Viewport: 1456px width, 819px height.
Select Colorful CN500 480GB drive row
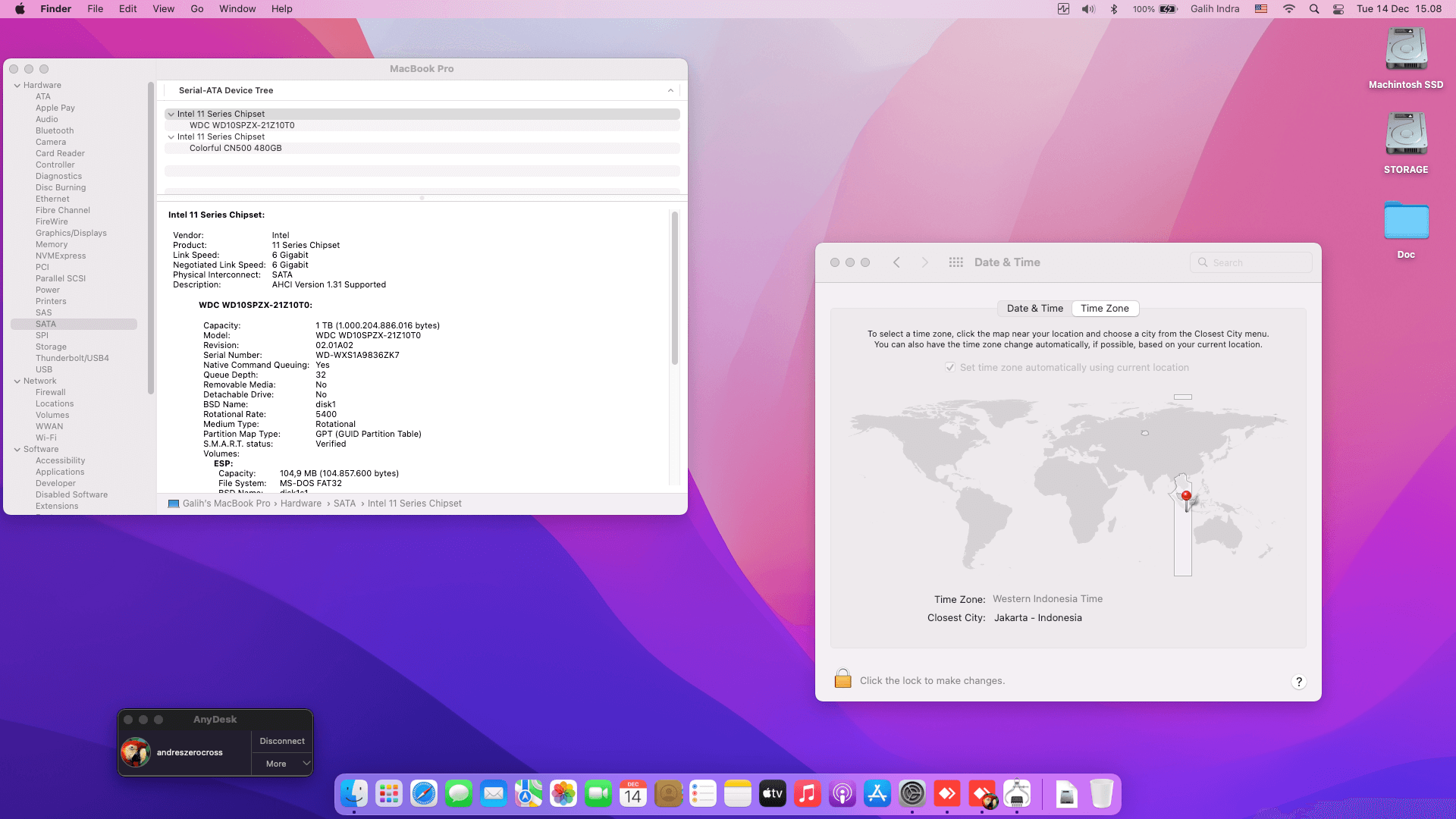(422, 149)
